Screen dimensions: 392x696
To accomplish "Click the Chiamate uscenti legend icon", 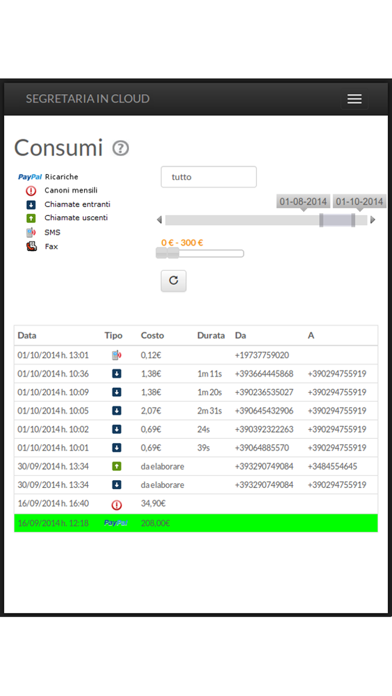I will click(31, 218).
